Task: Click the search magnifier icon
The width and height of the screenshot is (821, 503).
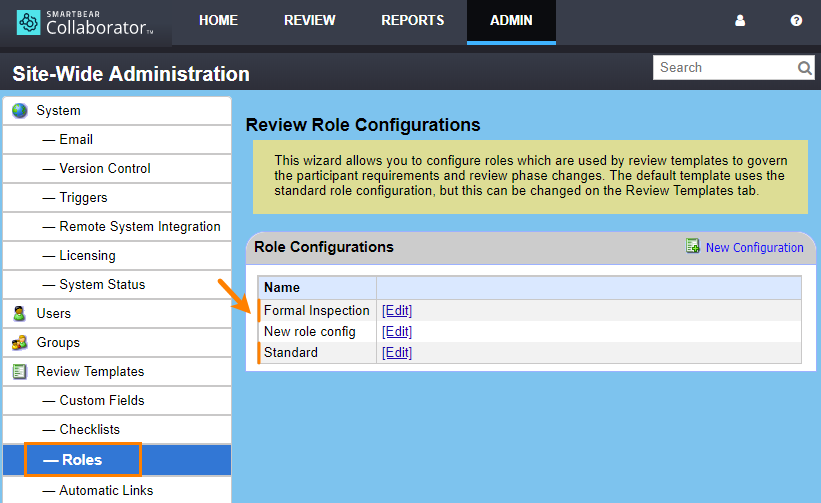Action: pos(805,68)
